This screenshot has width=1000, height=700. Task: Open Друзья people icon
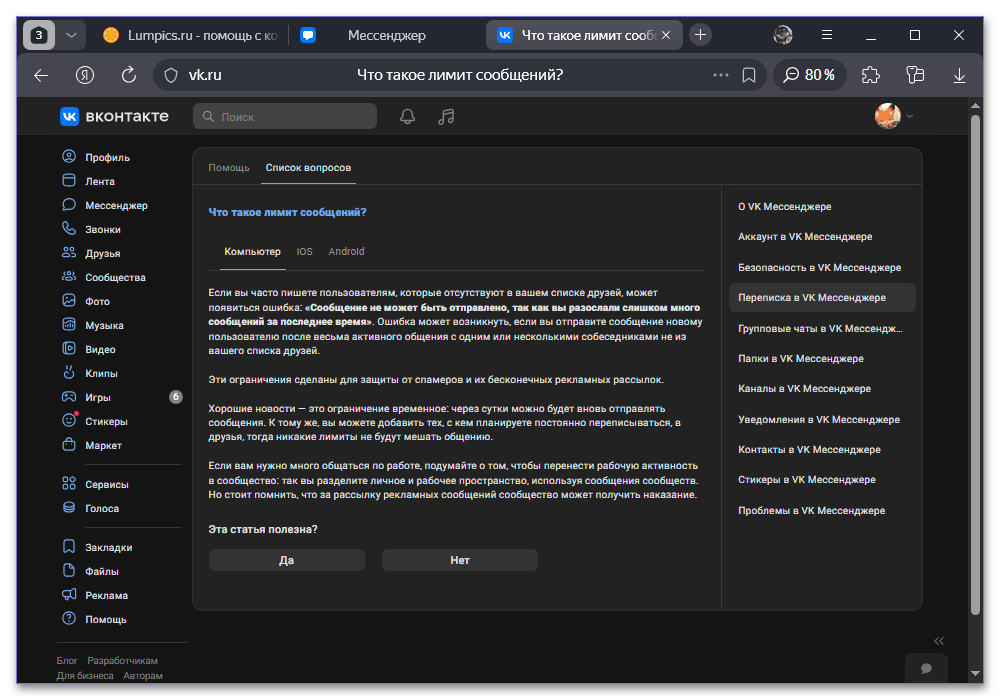click(x=69, y=252)
